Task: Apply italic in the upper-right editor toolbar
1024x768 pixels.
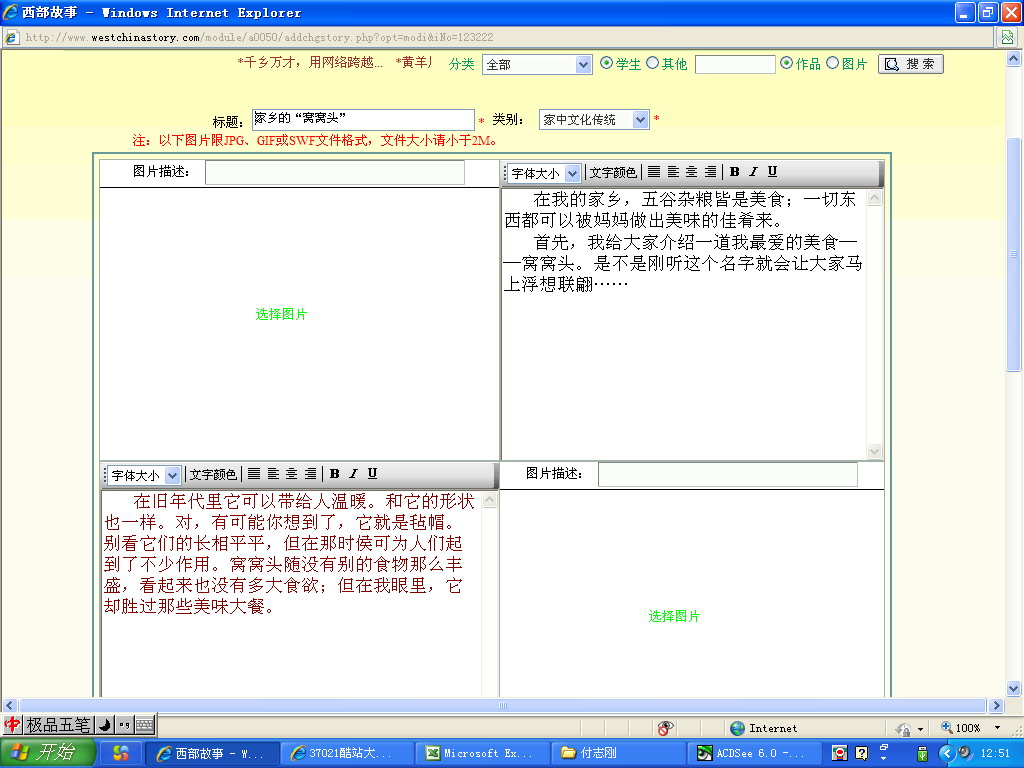Action: coord(753,172)
